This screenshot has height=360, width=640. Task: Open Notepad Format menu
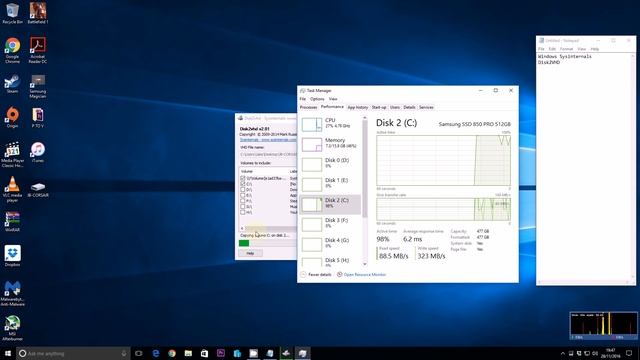click(x=566, y=49)
